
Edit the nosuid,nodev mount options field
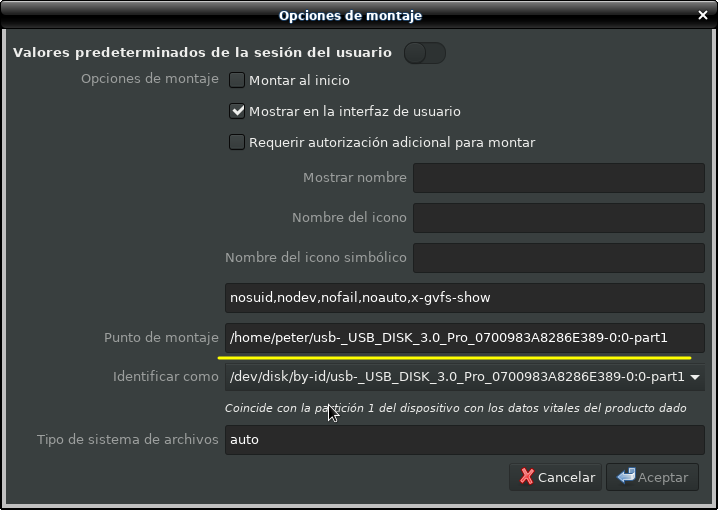[465, 298]
